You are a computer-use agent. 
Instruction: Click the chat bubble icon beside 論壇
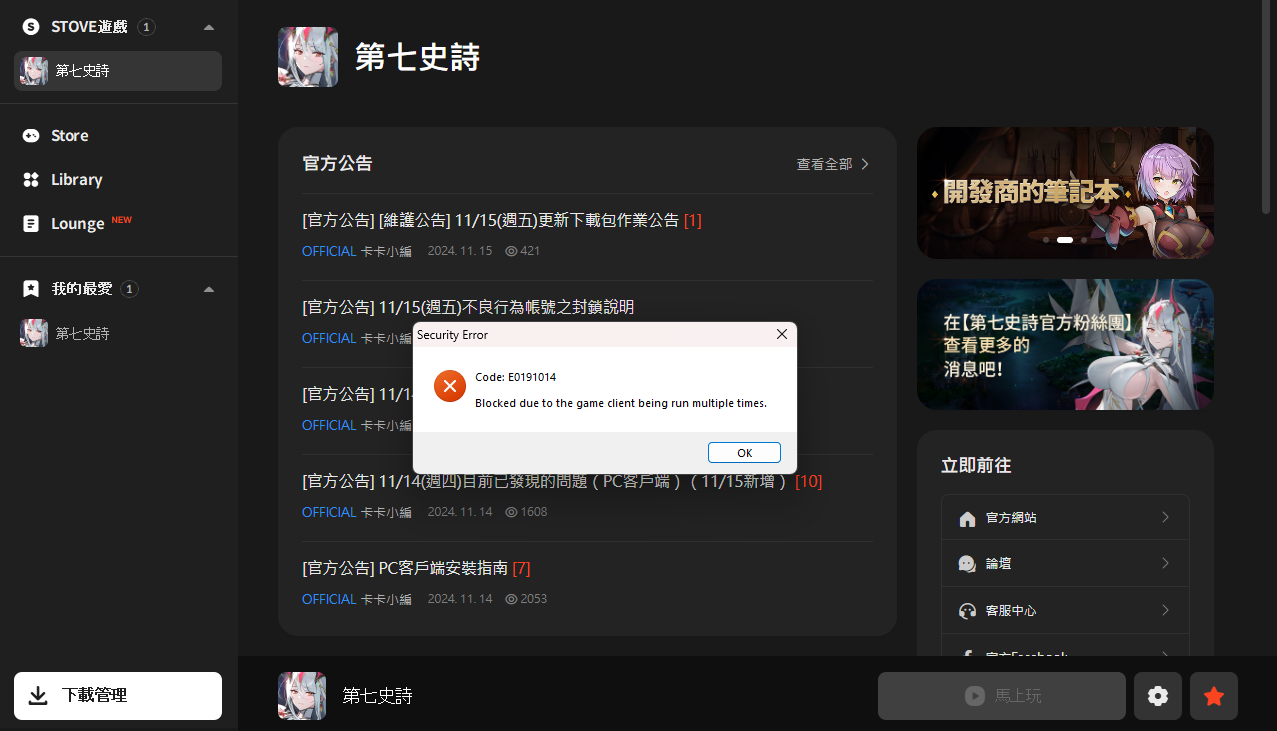pos(967,564)
